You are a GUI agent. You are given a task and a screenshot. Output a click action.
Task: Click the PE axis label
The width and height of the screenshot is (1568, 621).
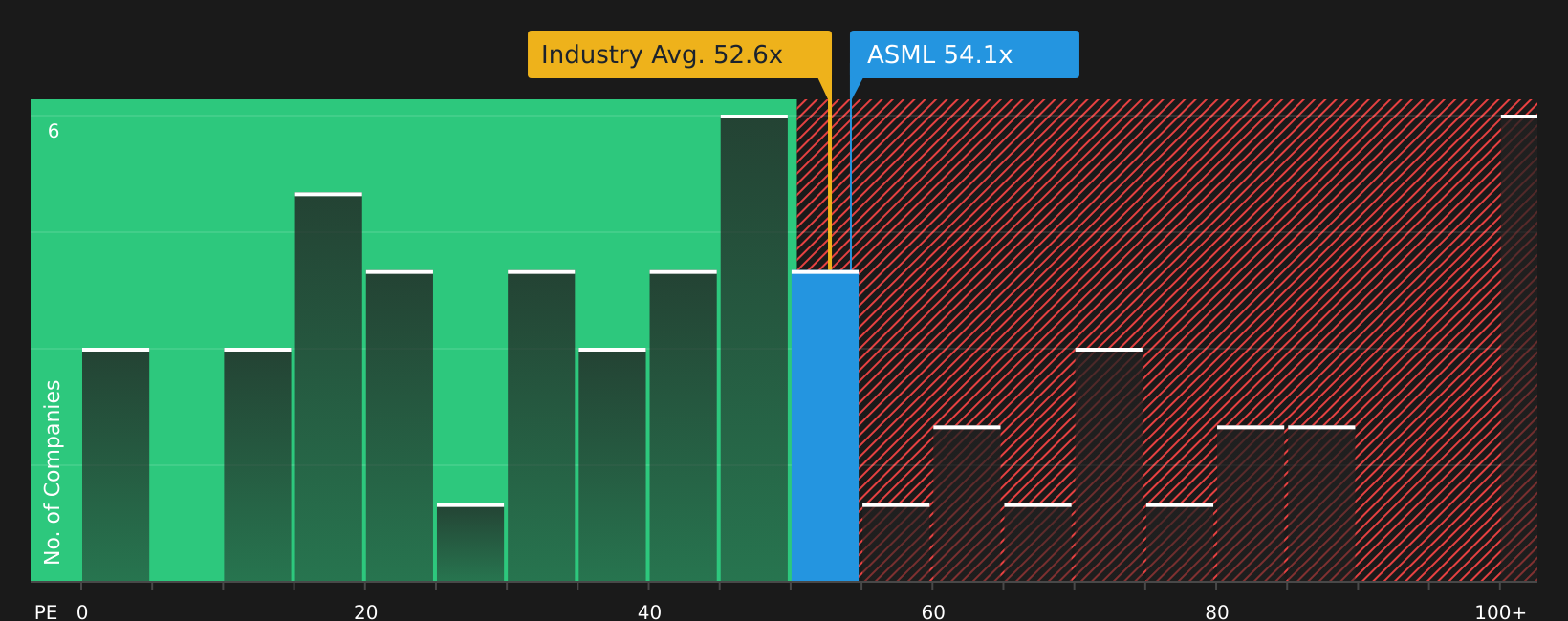pos(46,612)
